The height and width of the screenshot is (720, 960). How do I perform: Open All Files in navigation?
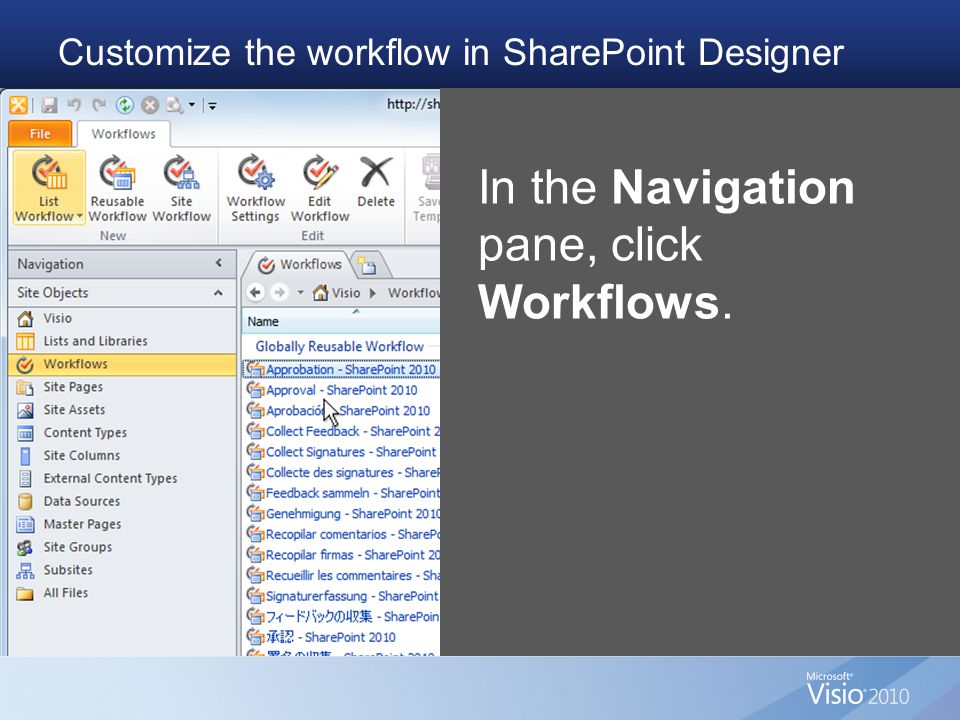click(x=122, y=593)
